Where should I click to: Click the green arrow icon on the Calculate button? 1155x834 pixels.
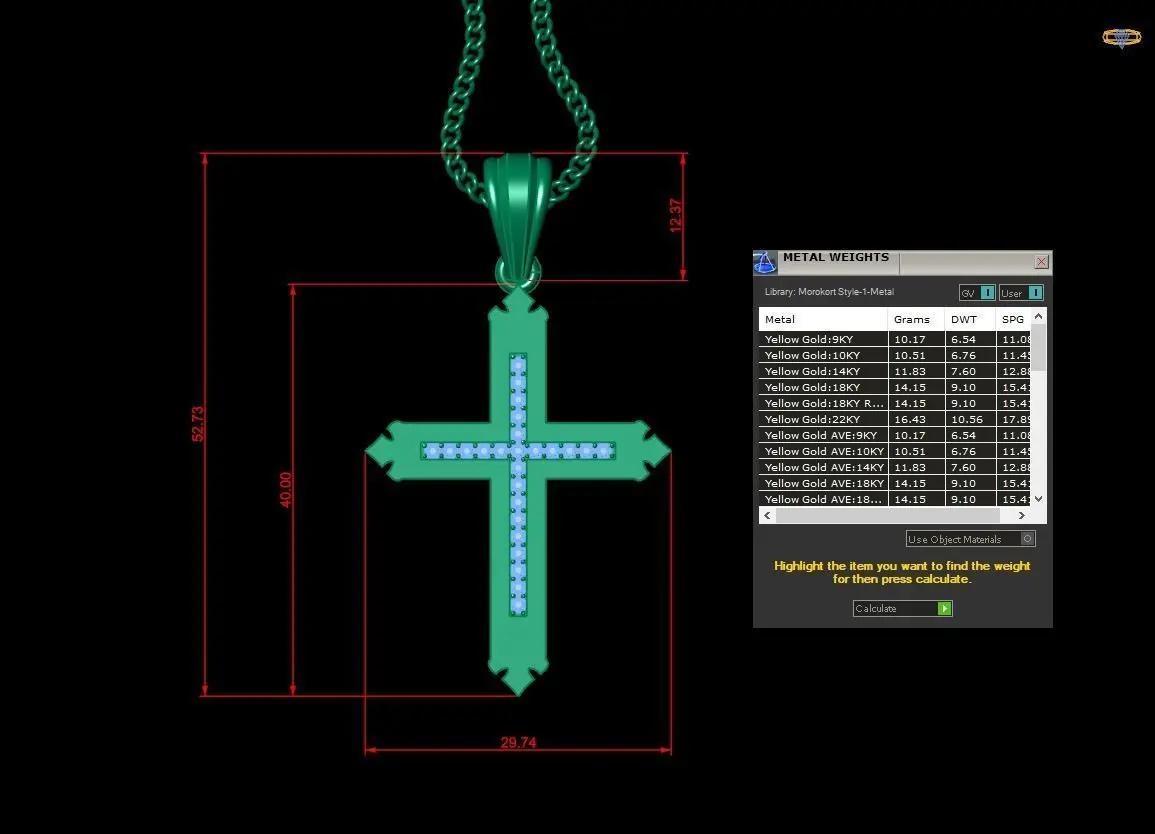point(944,609)
